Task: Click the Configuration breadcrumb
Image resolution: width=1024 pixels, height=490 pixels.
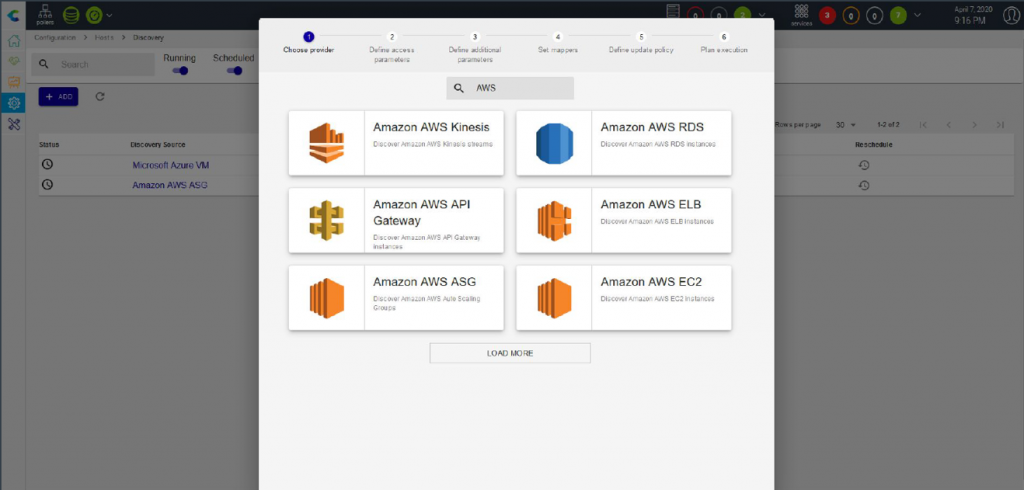Action: click(55, 38)
